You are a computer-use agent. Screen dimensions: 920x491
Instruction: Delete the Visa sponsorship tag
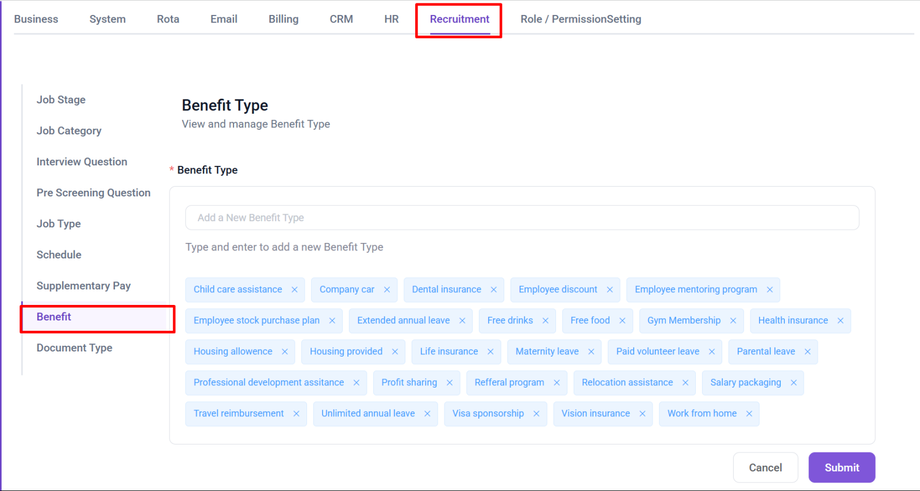pos(536,414)
